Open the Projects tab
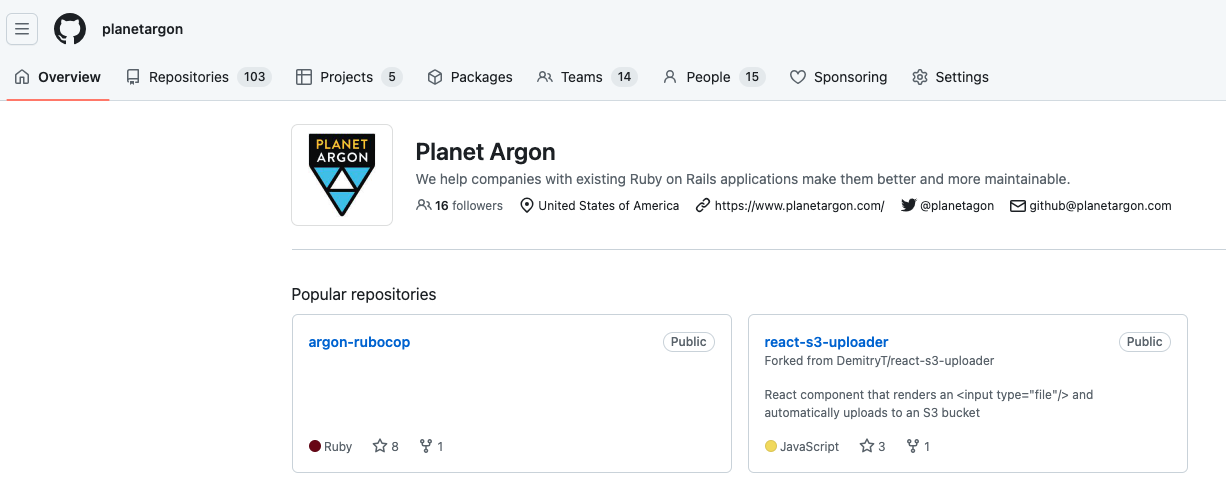This screenshot has height=481, width=1226. (349, 77)
